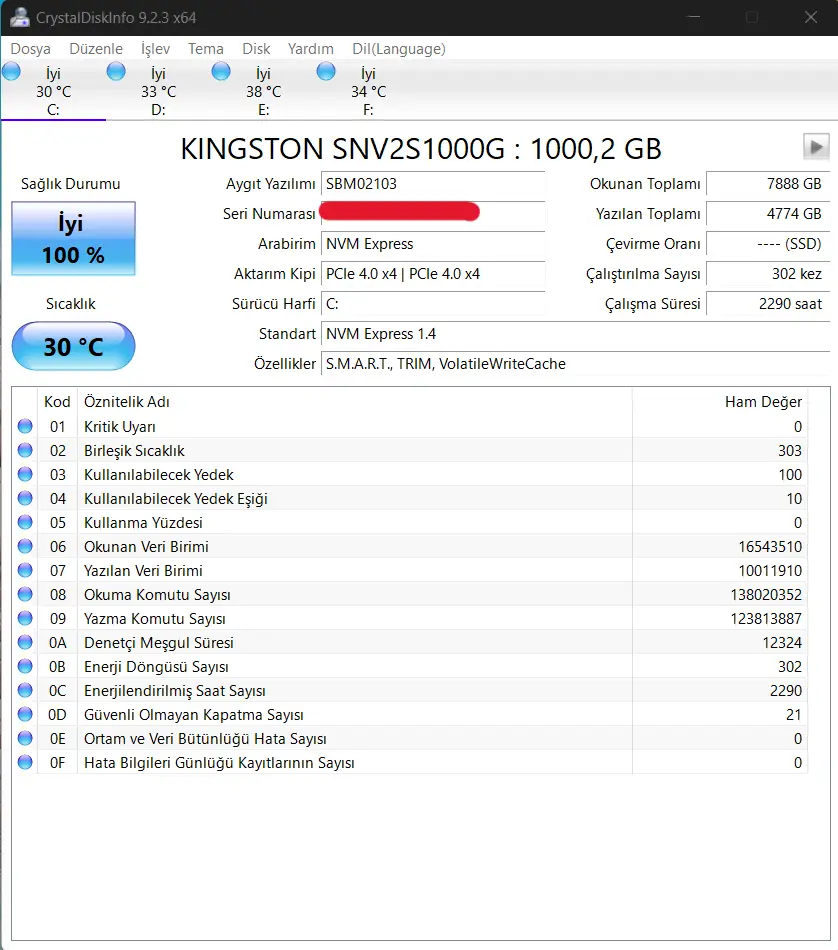Click the Güvenli Olmayan Kapatma Sayısı label

coord(193,715)
